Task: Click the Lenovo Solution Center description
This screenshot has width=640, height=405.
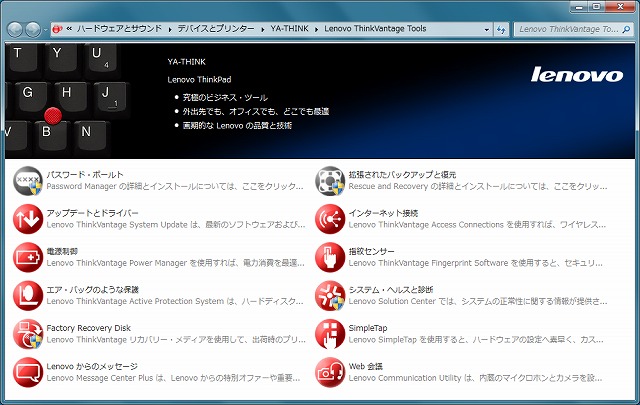Action: tap(478, 301)
